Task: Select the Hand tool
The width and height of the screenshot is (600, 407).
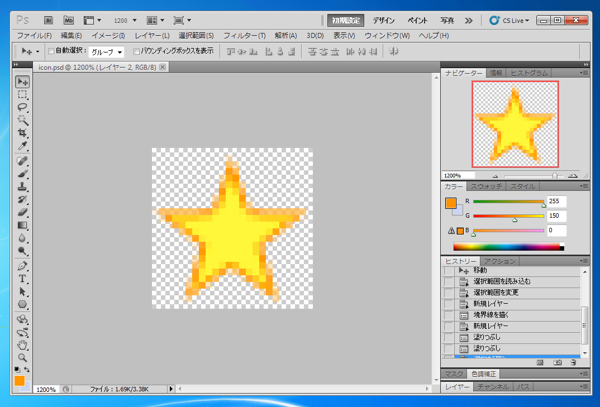Action: 22,345
